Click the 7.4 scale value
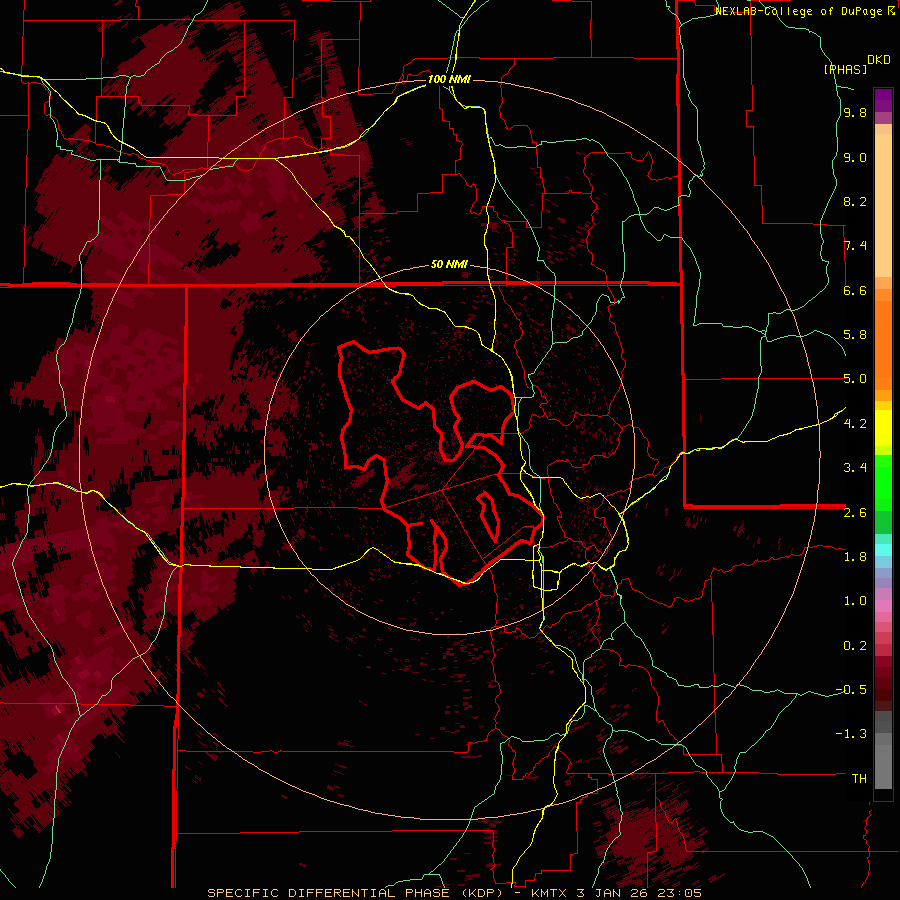Screen dimensions: 900x900 coord(855,246)
